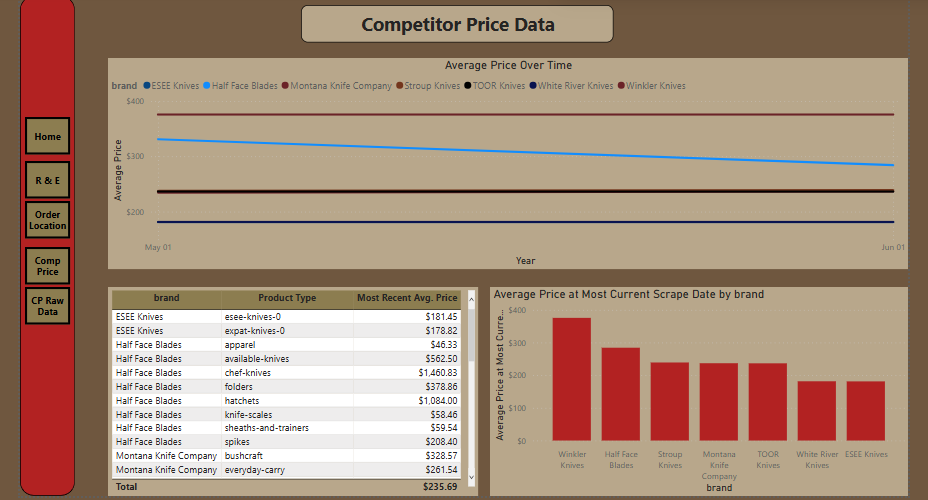Viewport: 928px width, 500px height.
Task: Click the May 01 axis label
Action: point(158,247)
